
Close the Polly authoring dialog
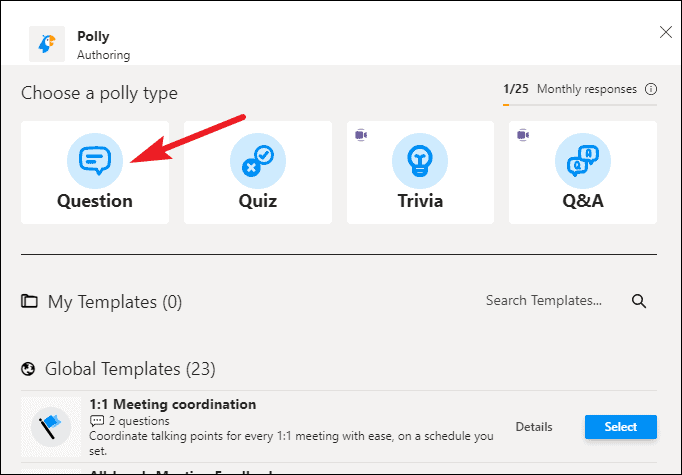665,32
